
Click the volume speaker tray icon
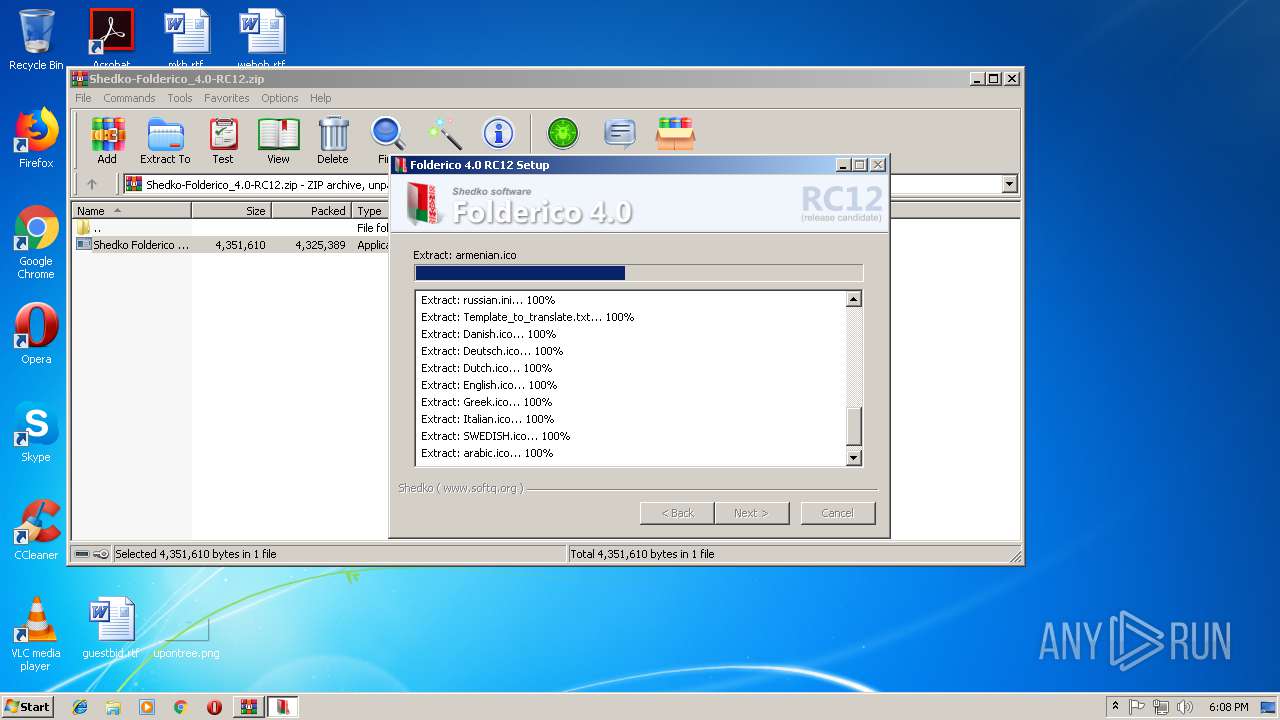click(x=1185, y=707)
